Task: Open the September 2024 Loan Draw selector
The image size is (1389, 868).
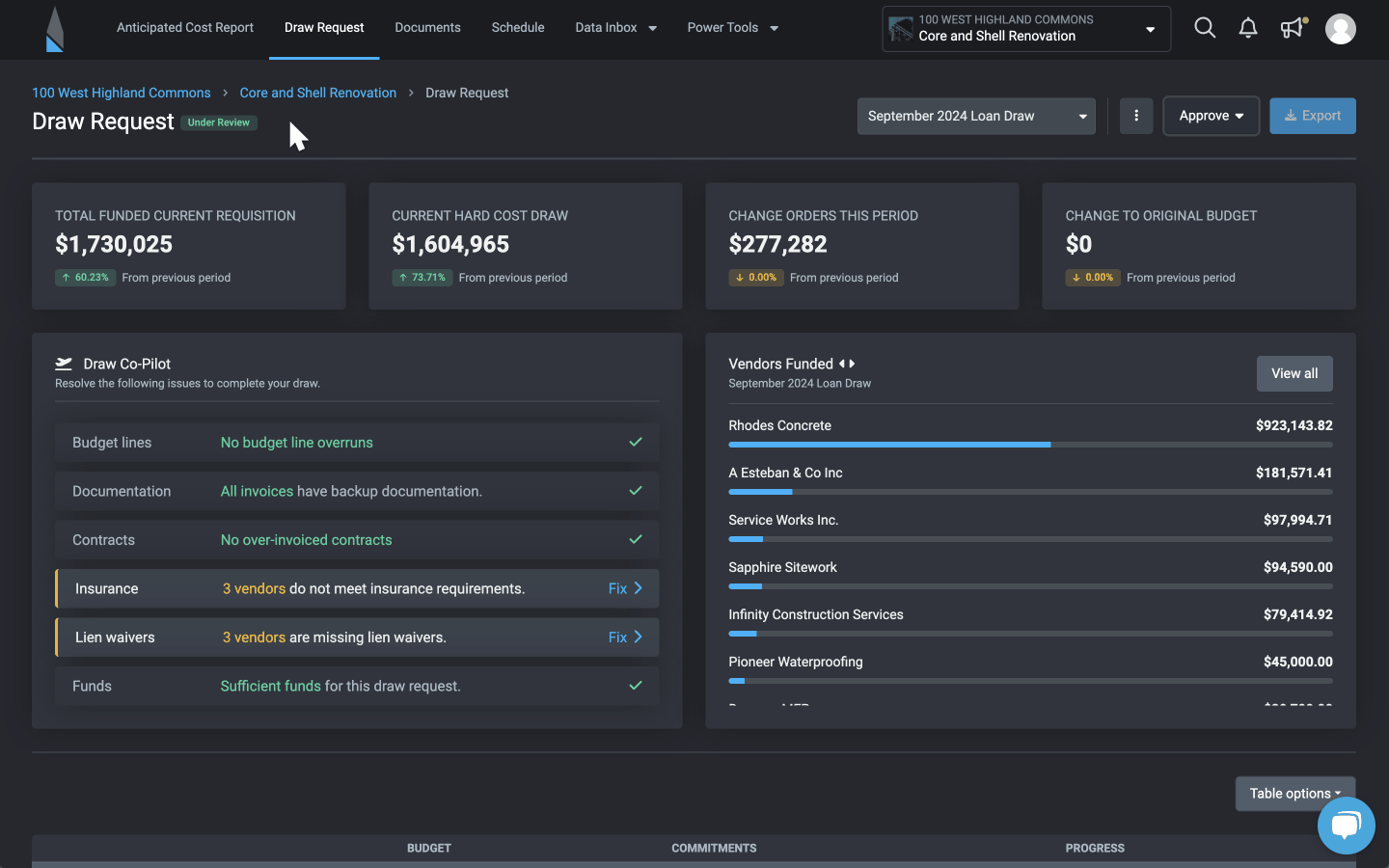Action: coord(976,116)
